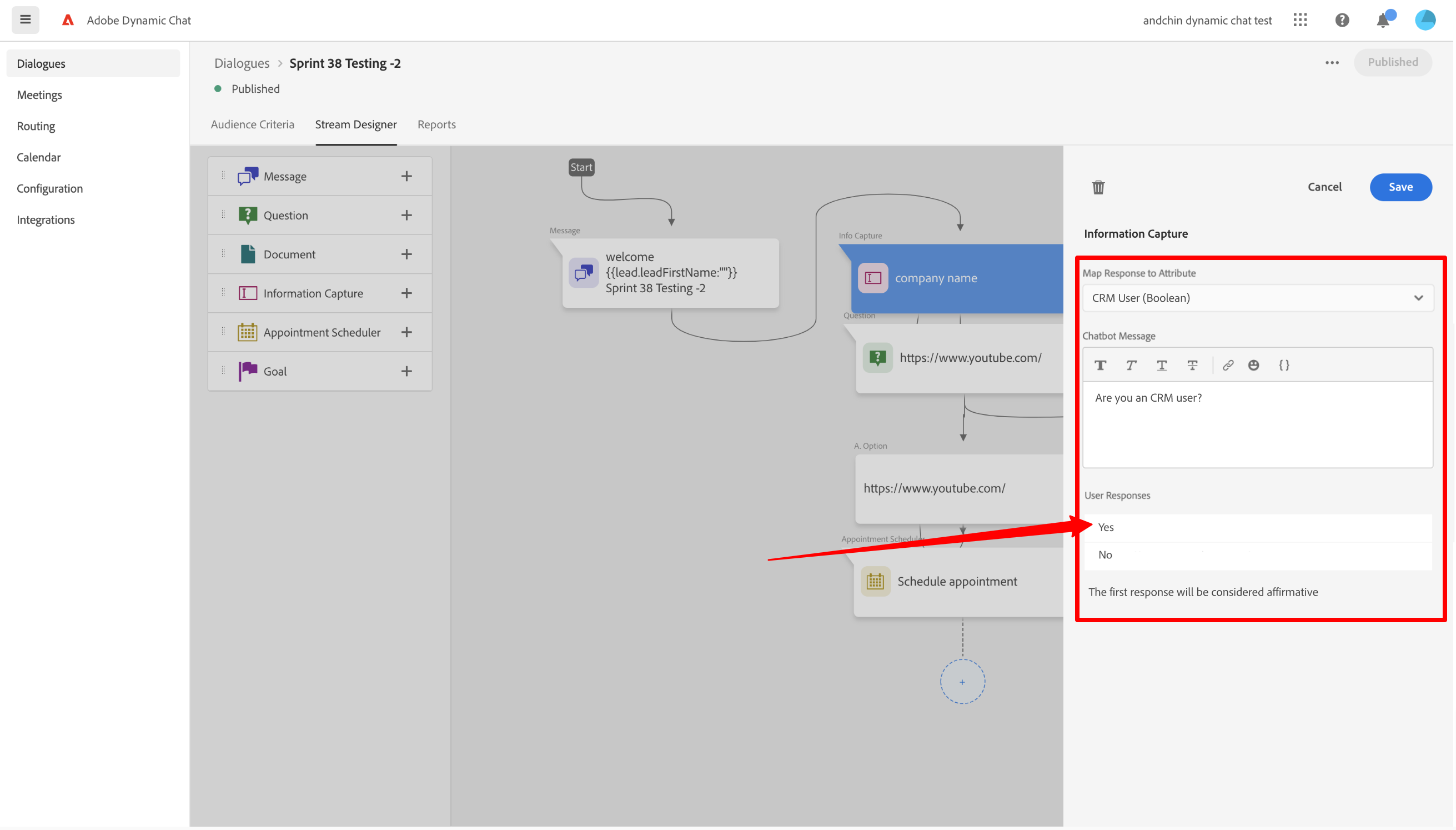Viewport: 1456px width, 830px height.
Task: Select the Appointment Scheduler icon in the sidebar
Action: 247,332
